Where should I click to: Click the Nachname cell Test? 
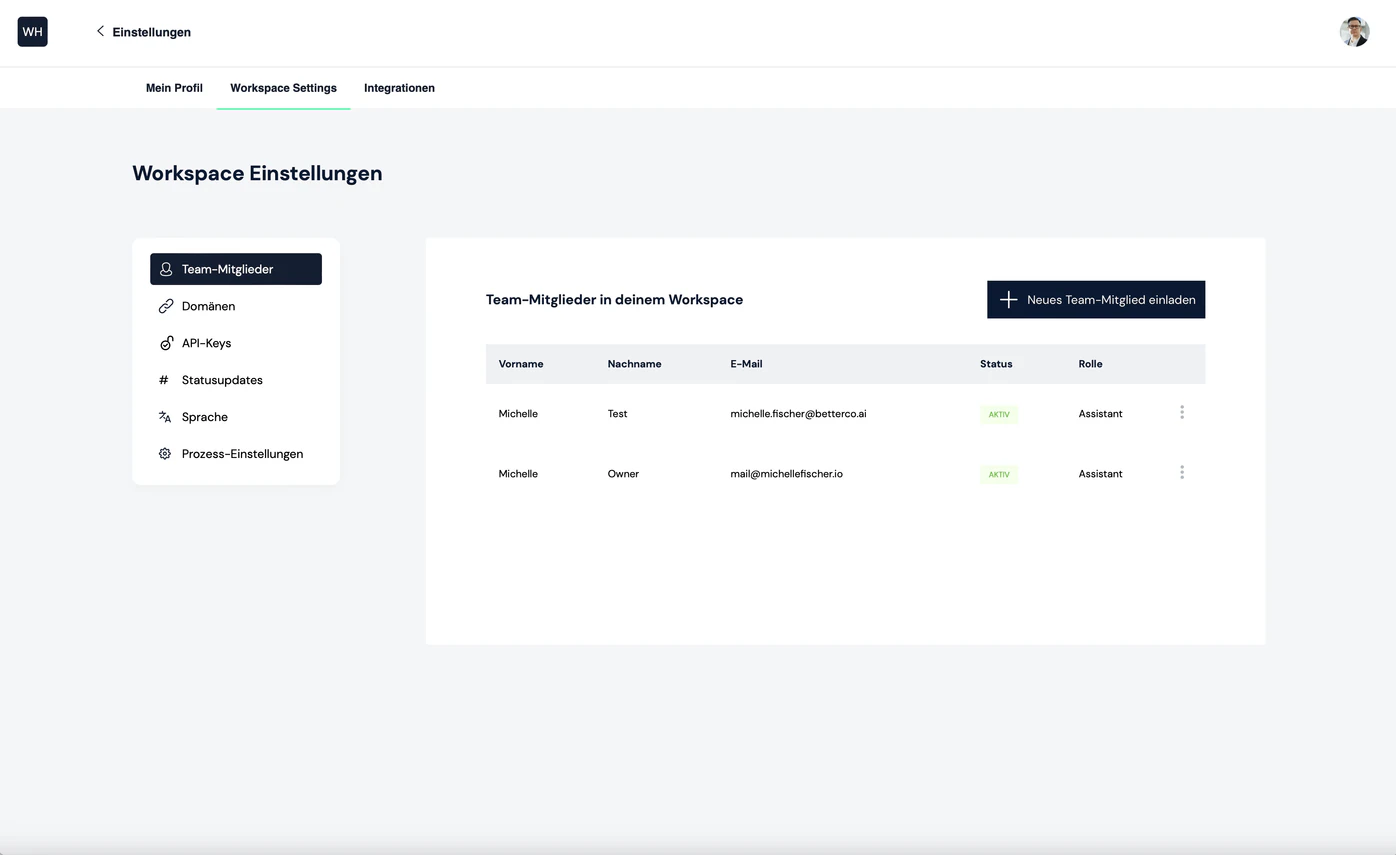617,414
